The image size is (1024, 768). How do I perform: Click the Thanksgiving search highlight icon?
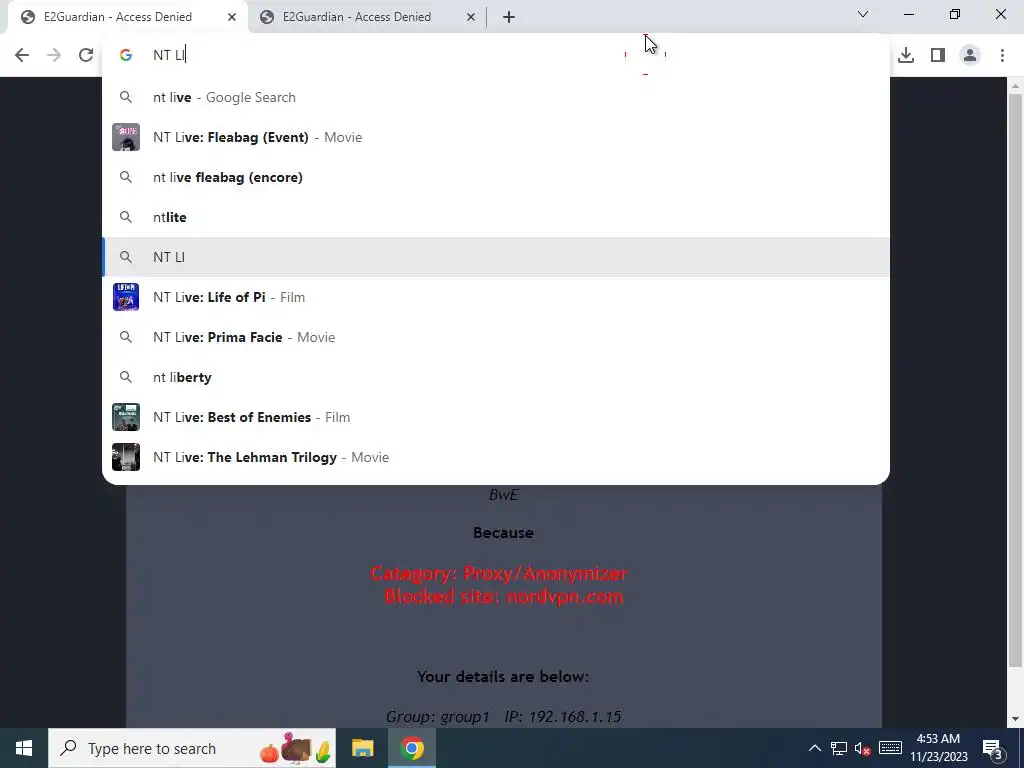tap(296, 748)
